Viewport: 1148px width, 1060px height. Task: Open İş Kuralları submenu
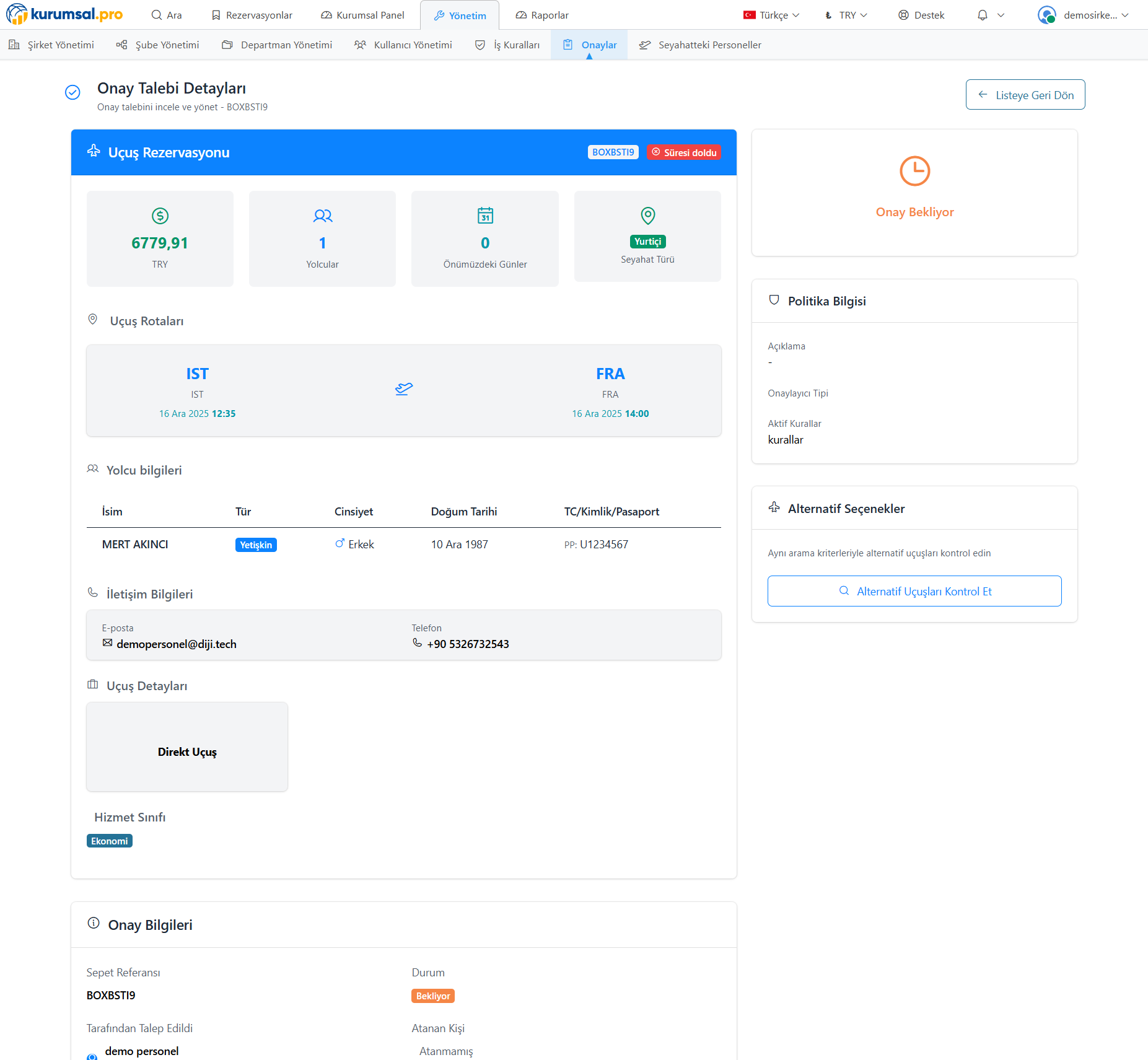507,45
